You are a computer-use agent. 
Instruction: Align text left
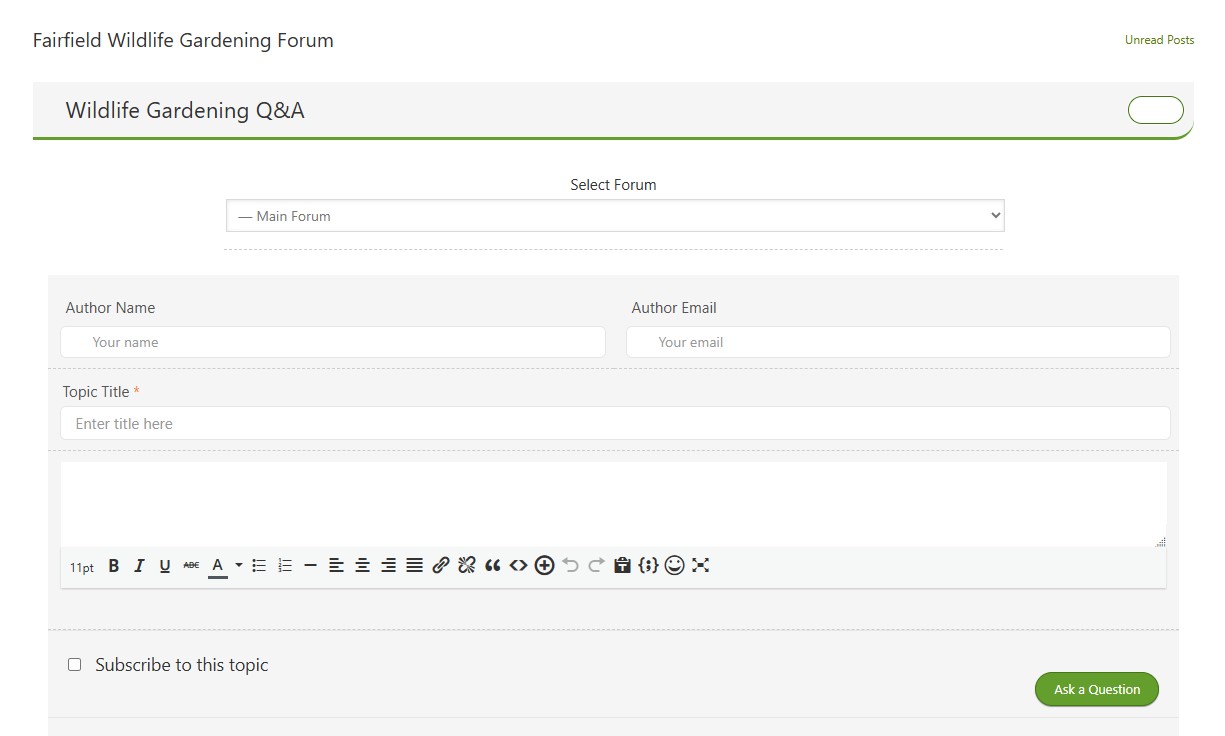click(x=337, y=566)
